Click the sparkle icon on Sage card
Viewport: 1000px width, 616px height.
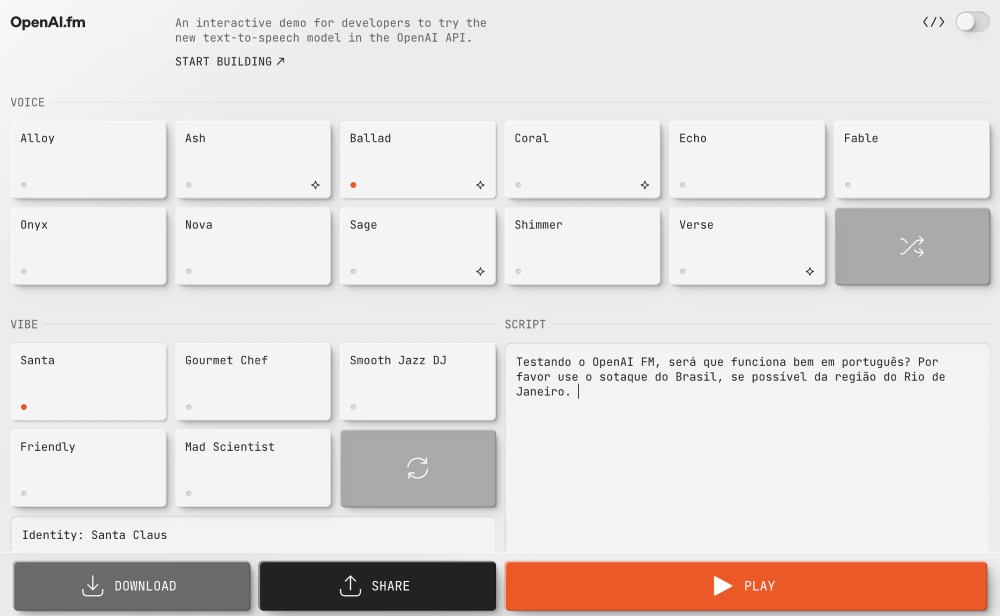pos(480,272)
